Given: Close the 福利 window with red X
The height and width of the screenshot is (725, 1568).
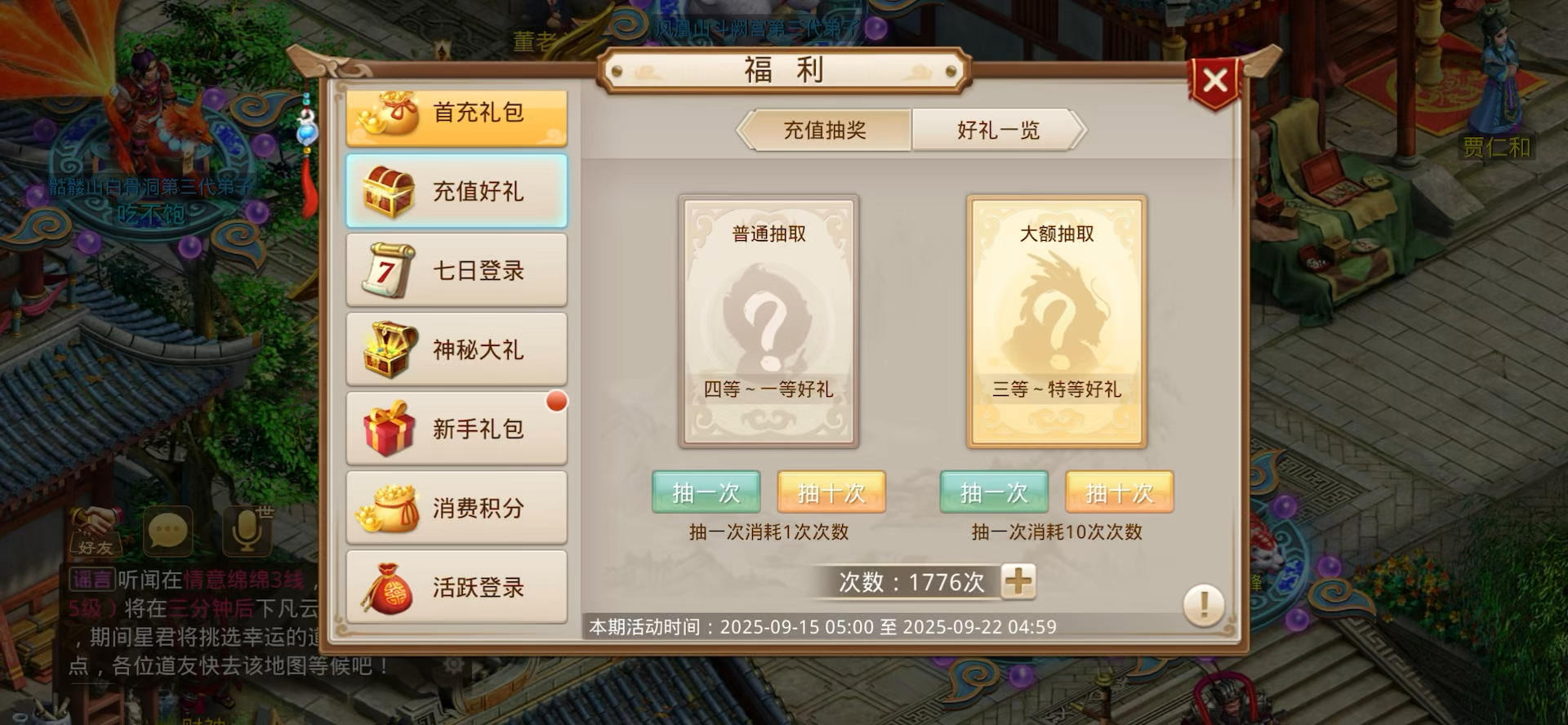Looking at the screenshot, I should point(1214,81).
